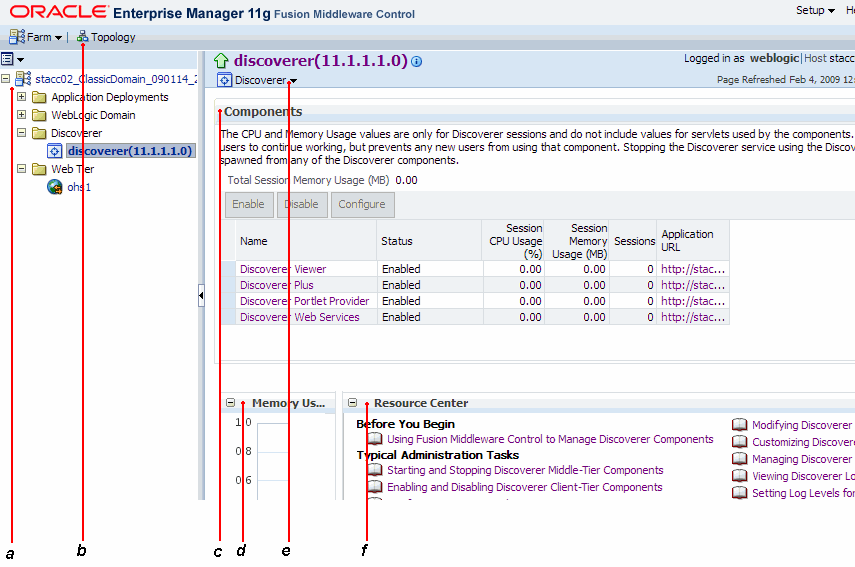Collapse the navigation pane with splitter arrow

201,295
